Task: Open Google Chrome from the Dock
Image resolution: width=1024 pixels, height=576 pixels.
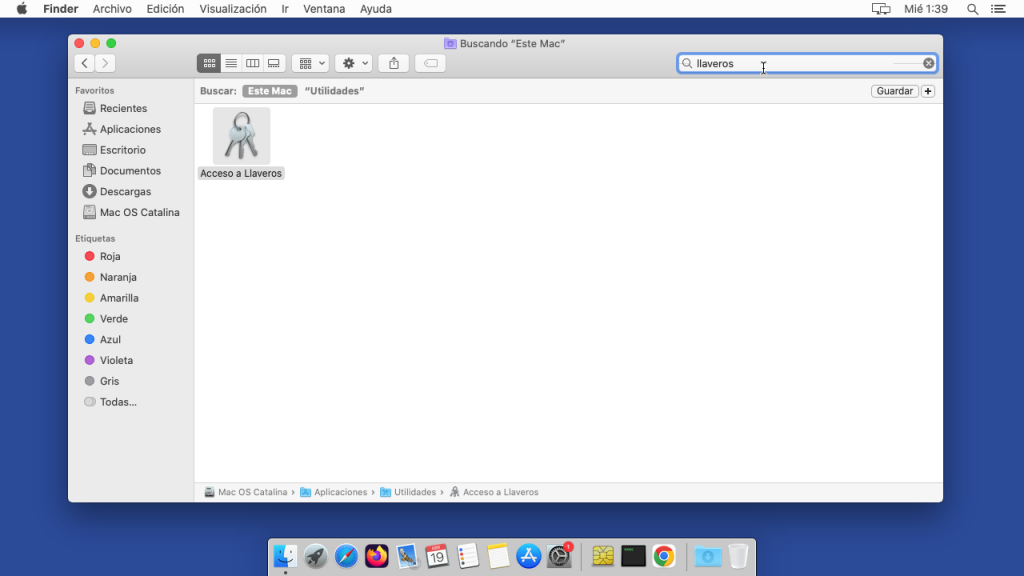Action: (664, 556)
